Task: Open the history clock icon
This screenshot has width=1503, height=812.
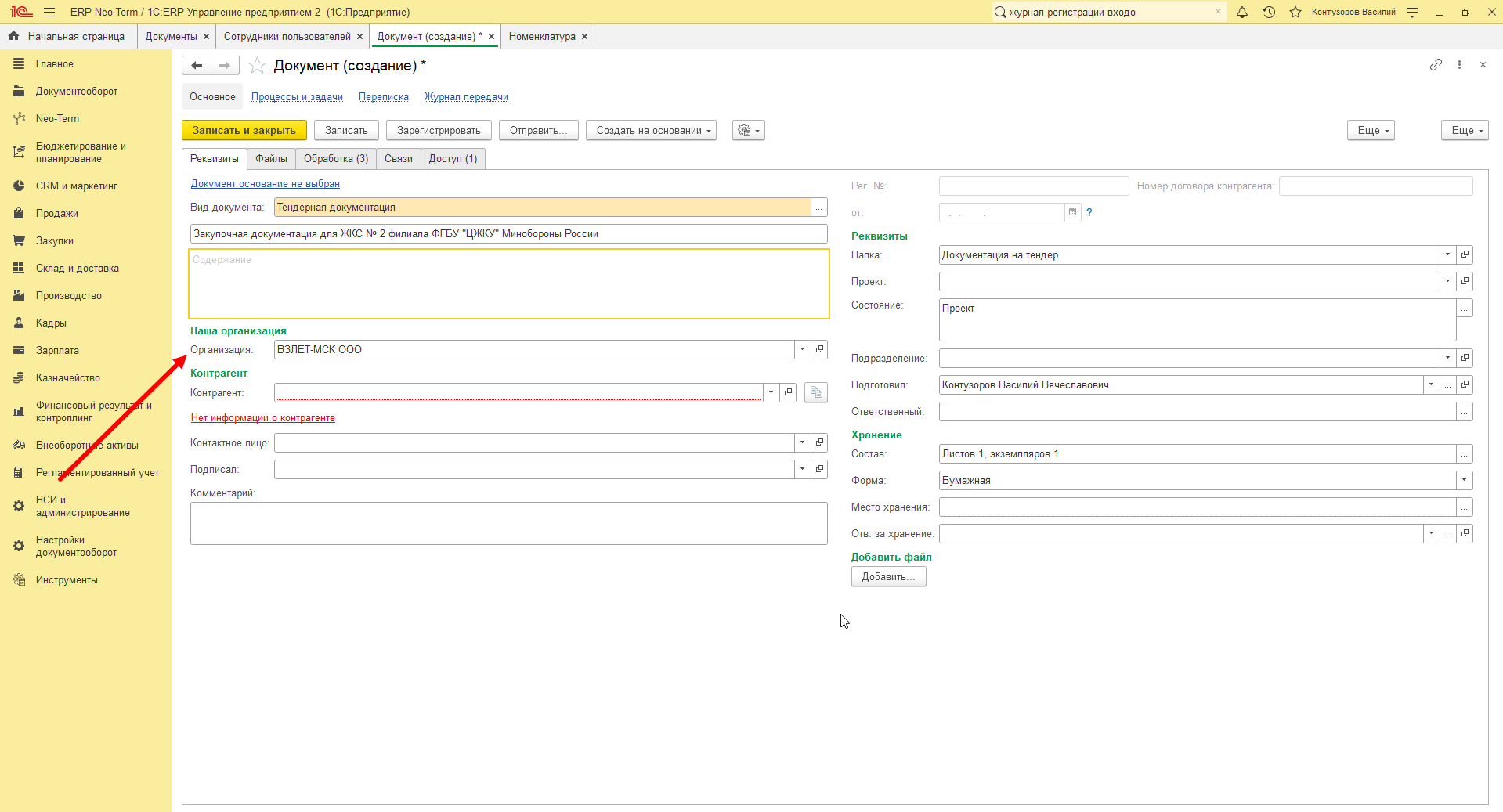Action: tap(1269, 12)
